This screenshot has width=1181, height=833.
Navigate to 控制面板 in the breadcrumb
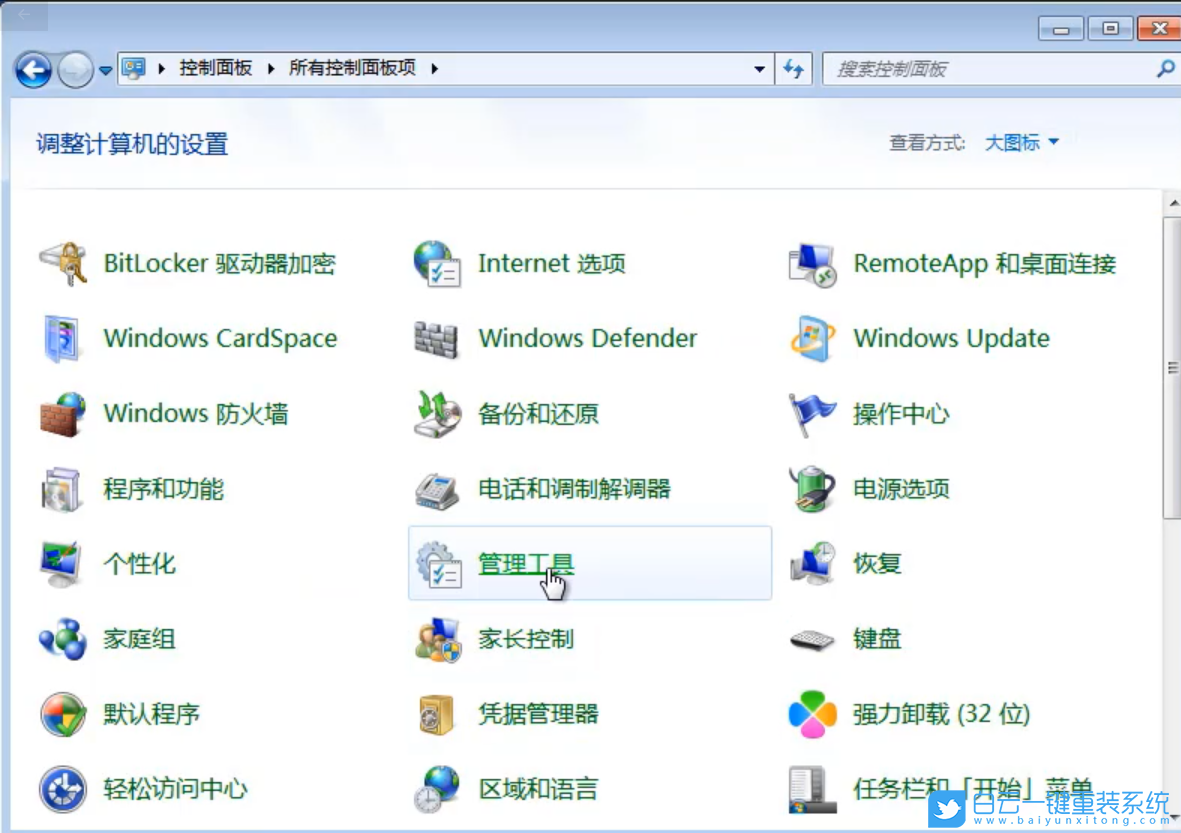[216, 68]
